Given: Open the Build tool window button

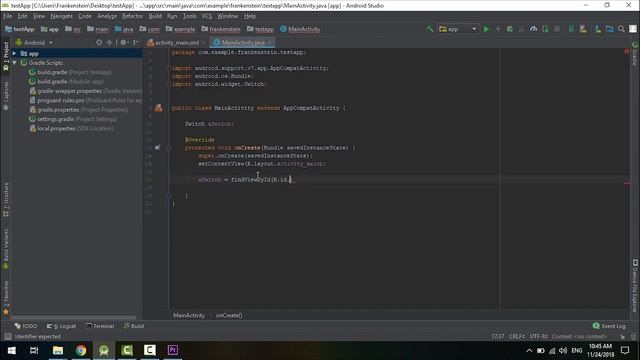Looking at the screenshot, I should pyautogui.click(x=134, y=326).
